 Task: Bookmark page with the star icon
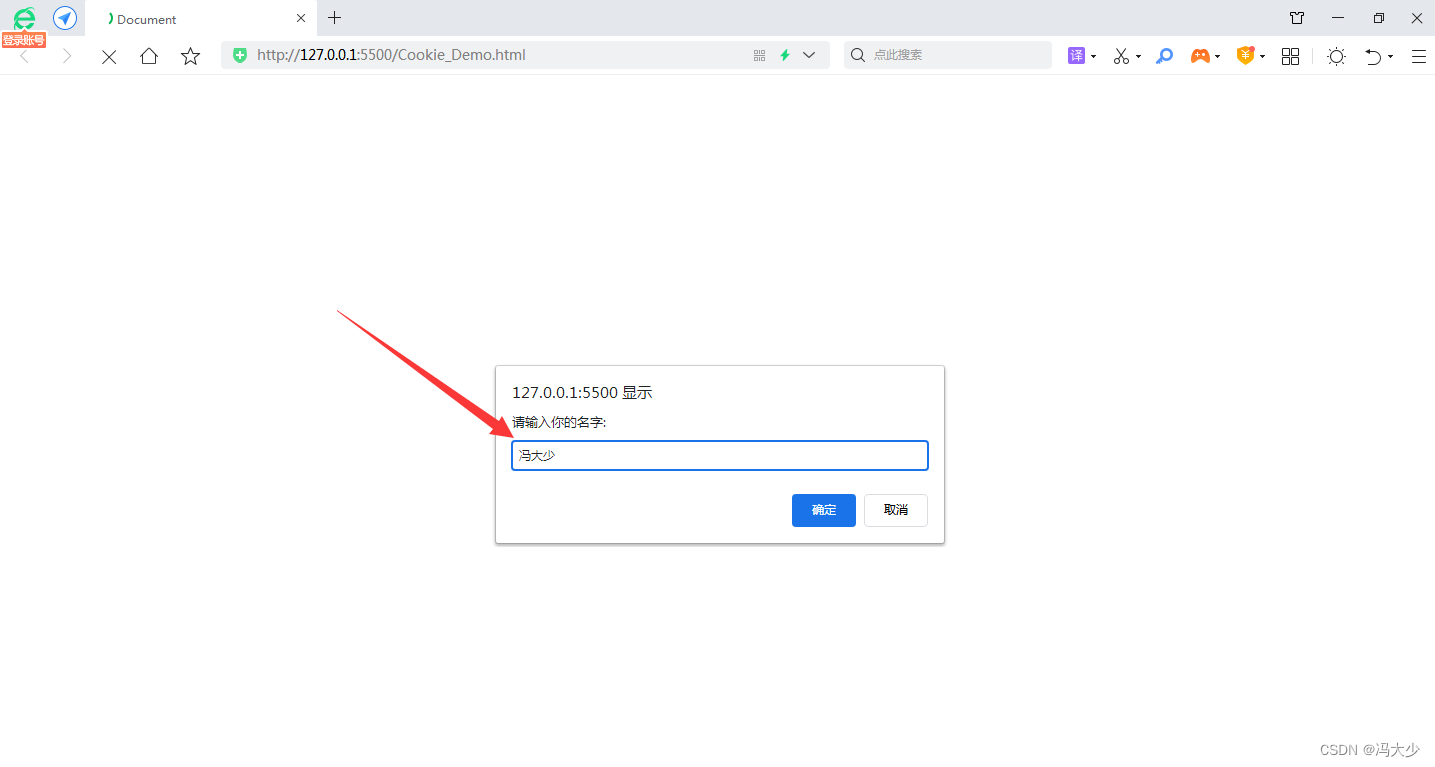190,56
